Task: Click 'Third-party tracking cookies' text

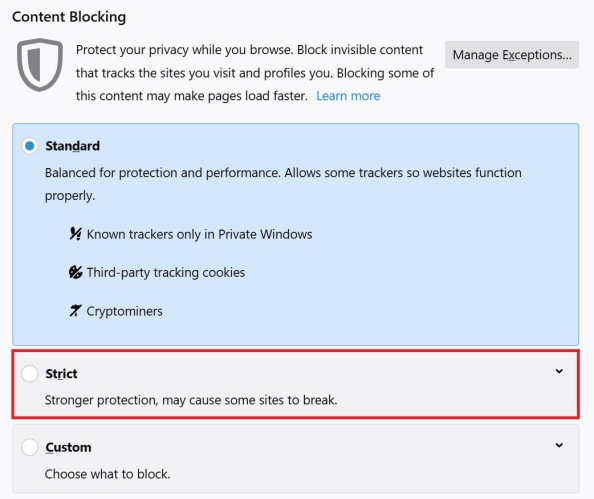Action: tap(166, 272)
